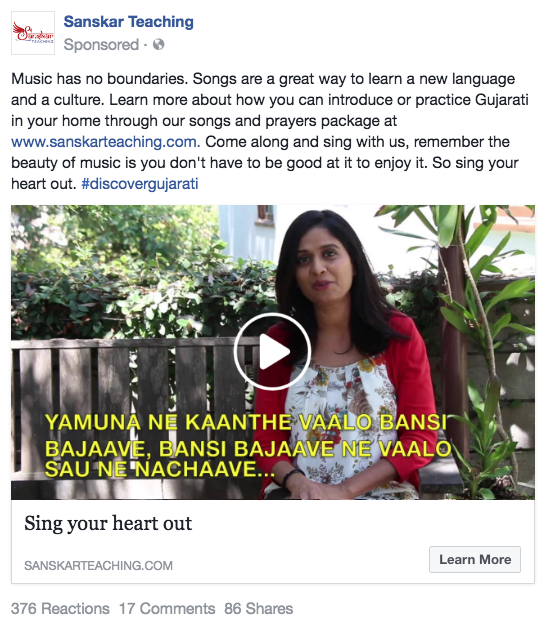The image size is (543, 621).
Task: Click the public globe audience icon
Action: pos(158,44)
